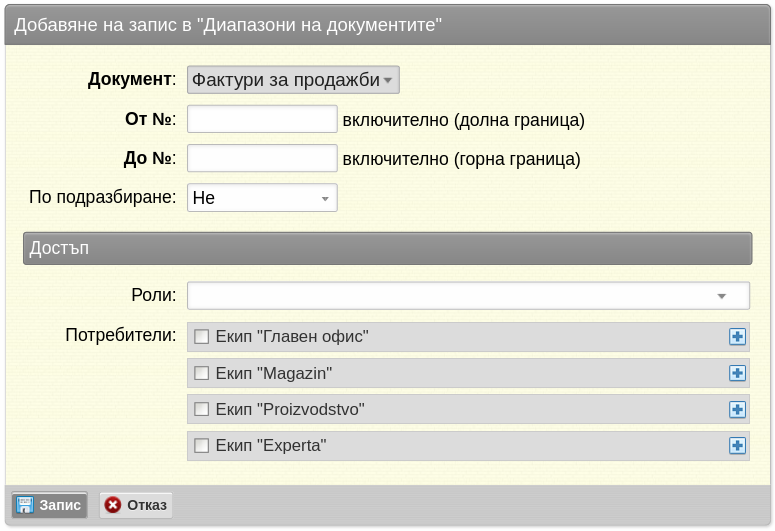Viewport: 775px width, 531px height.
Task: Open the Роли dropdown arrow
Action: click(721, 296)
